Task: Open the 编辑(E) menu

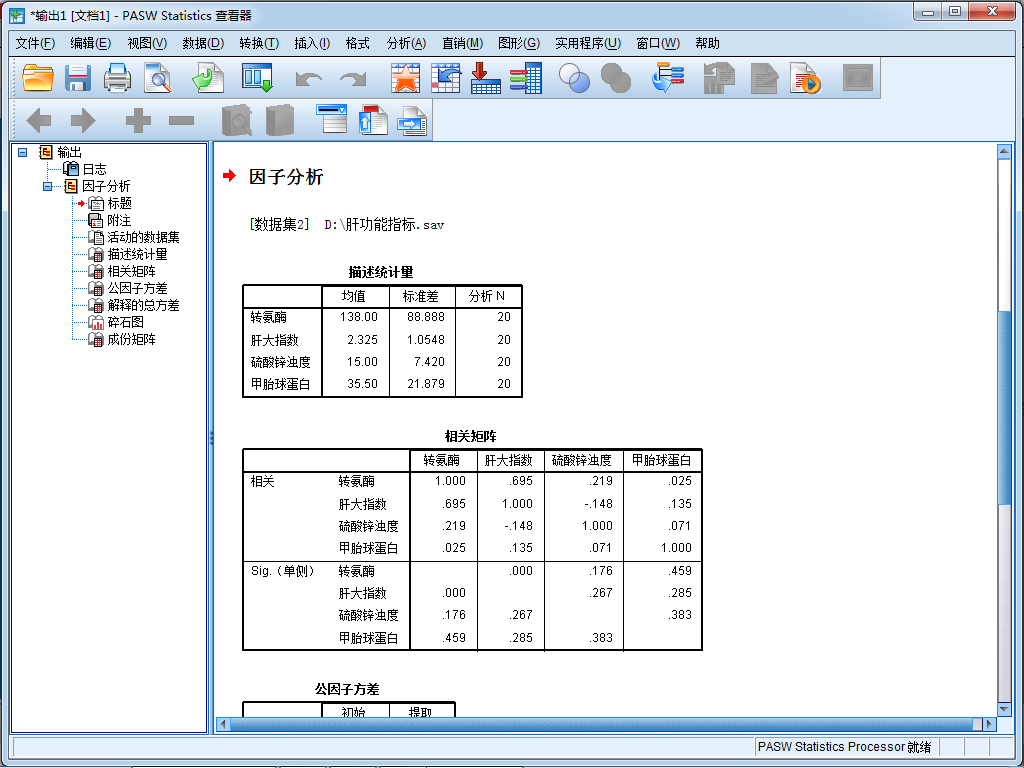Action: (x=91, y=43)
